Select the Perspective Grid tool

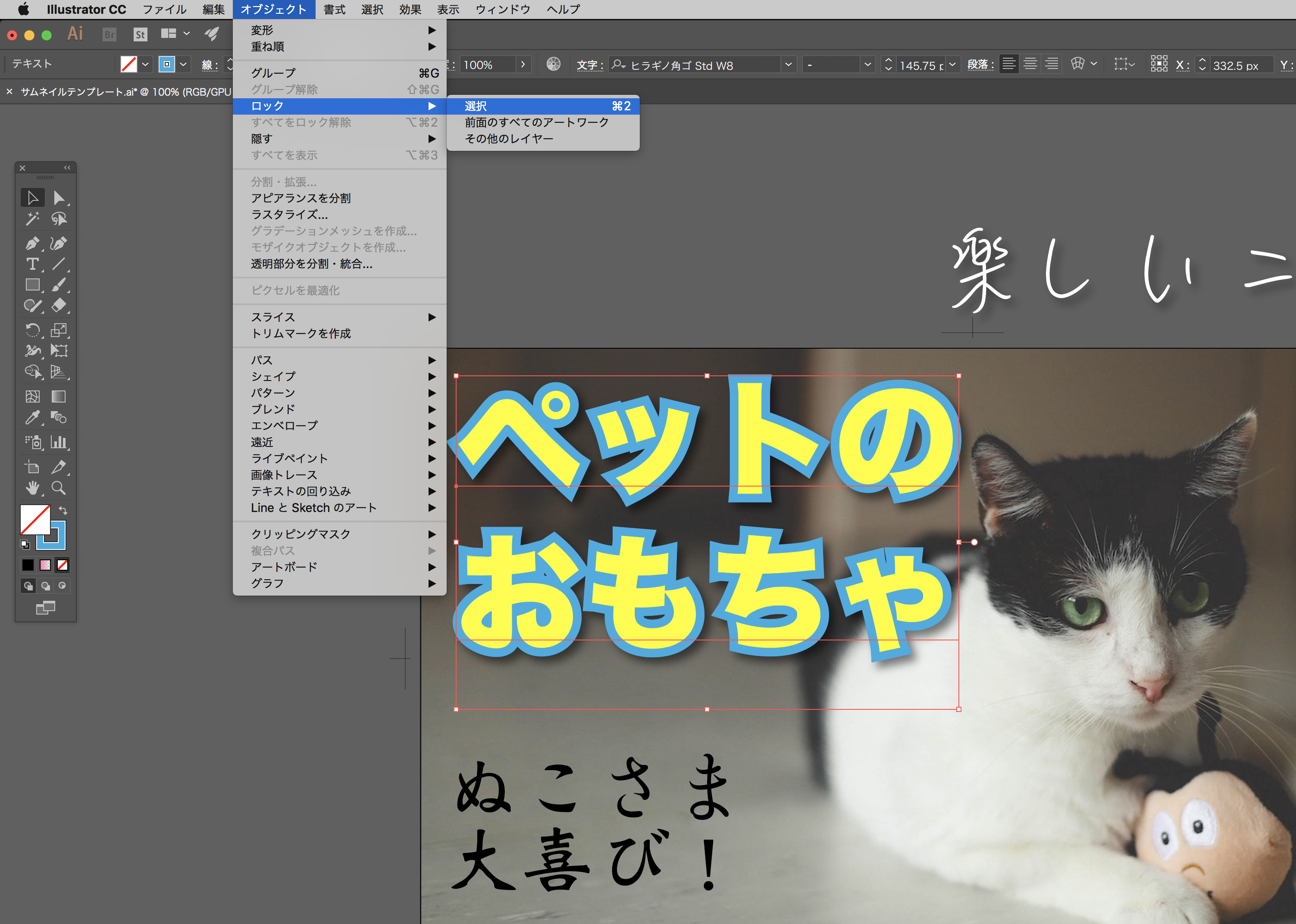(x=59, y=371)
